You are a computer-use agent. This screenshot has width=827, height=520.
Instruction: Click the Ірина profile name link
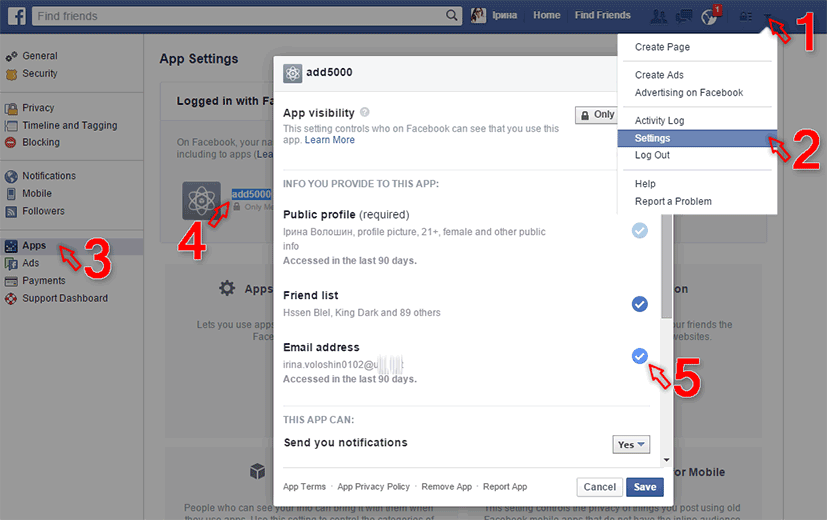click(504, 15)
